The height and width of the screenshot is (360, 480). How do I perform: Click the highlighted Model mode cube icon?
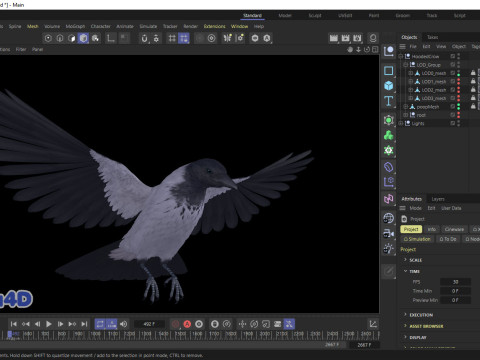click(83, 38)
